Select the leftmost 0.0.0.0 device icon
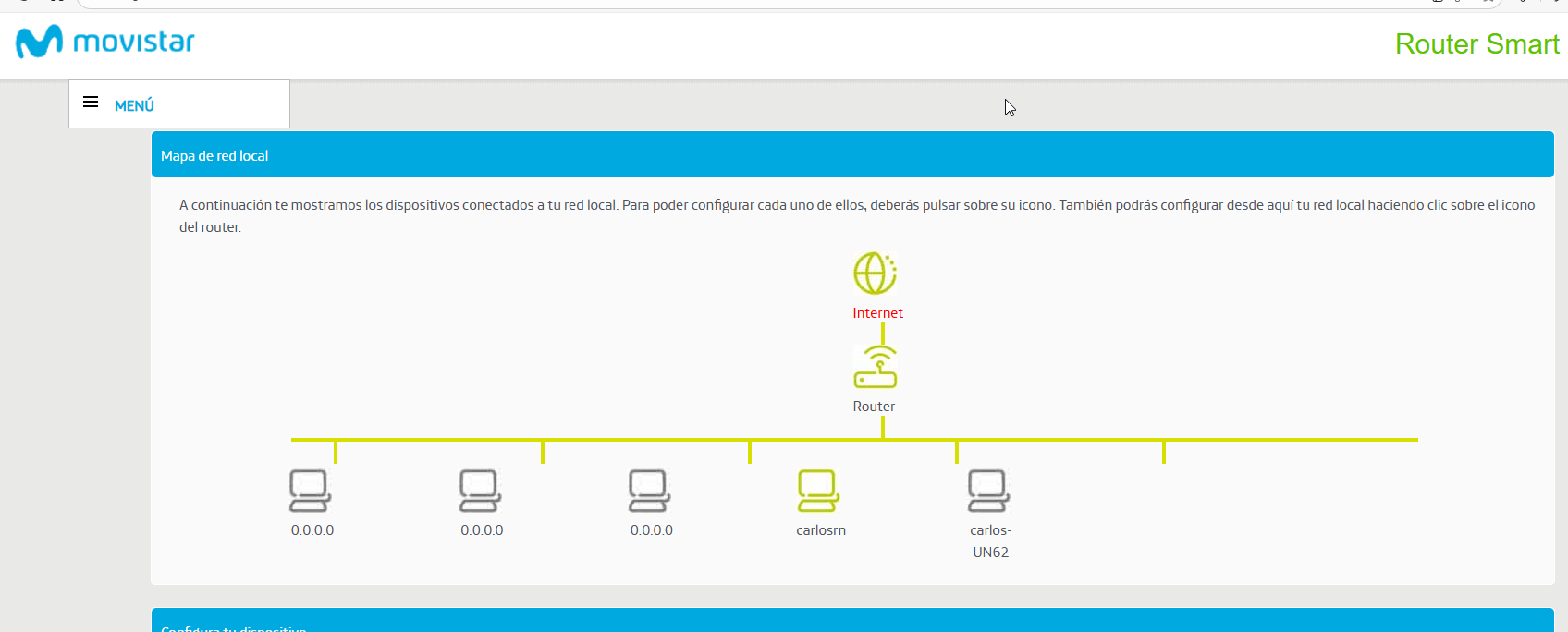This screenshot has width=1568, height=632. pos(310,491)
